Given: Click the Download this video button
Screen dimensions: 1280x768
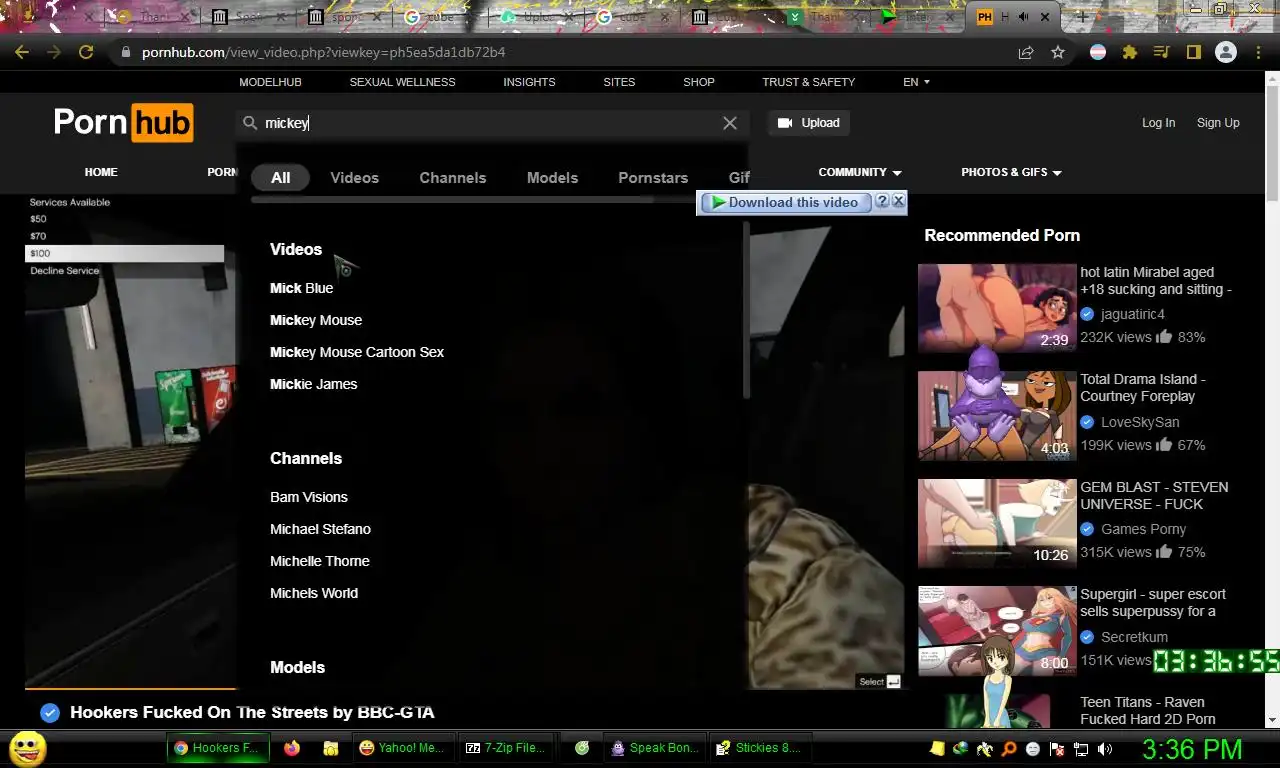Looking at the screenshot, I should pos(786,202).
